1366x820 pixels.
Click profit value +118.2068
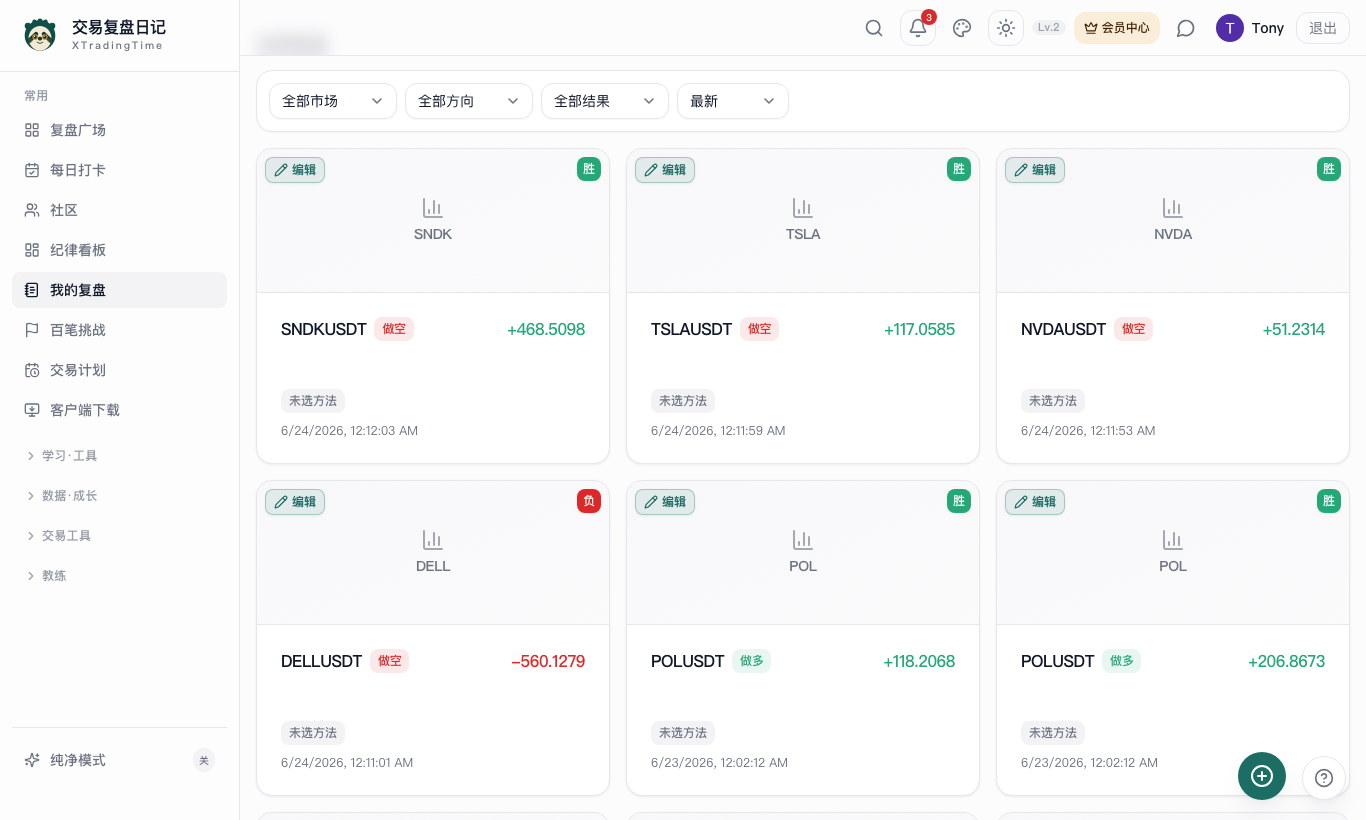tap(919, 661)
